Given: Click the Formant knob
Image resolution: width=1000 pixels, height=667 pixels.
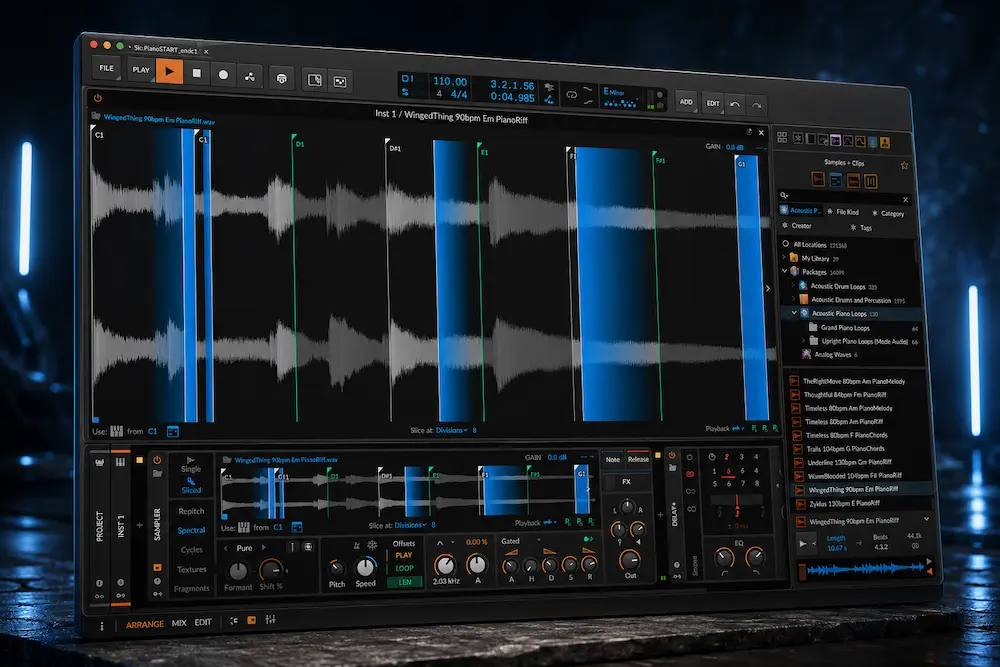Looking at the screenshot, I should click(x=238, y=571).
